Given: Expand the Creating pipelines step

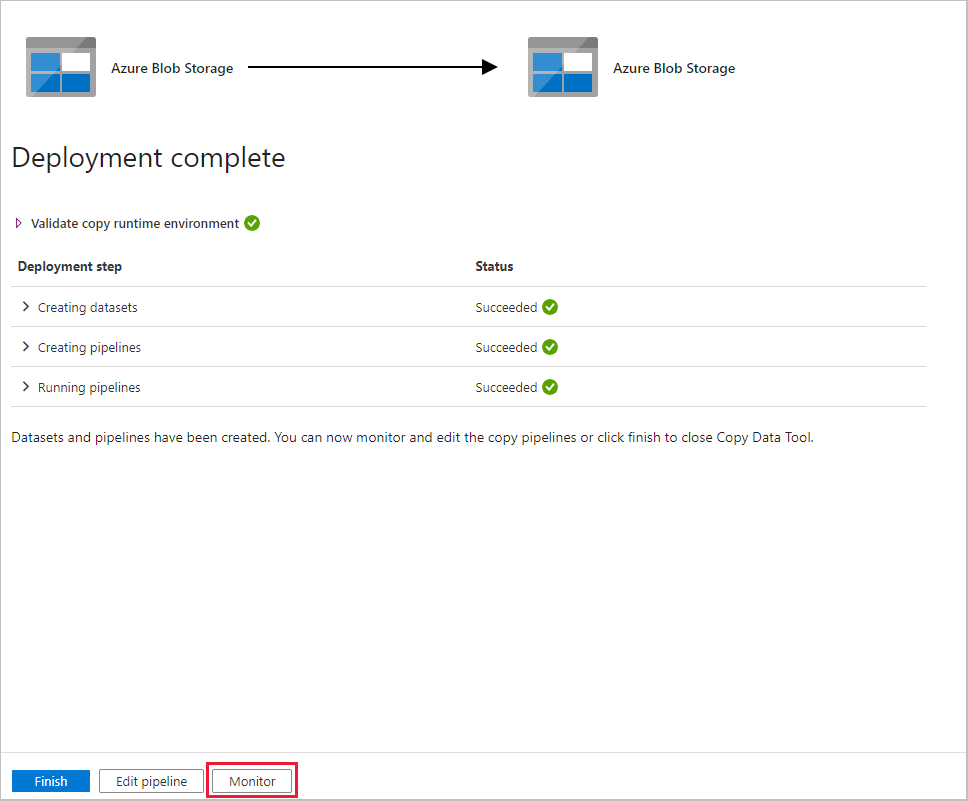Looking at the screenshot, I should click(25, 347).
